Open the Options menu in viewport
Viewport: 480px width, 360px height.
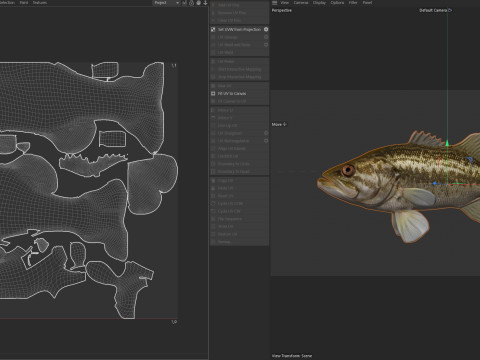pyautogui.click(x=337, y=3)
